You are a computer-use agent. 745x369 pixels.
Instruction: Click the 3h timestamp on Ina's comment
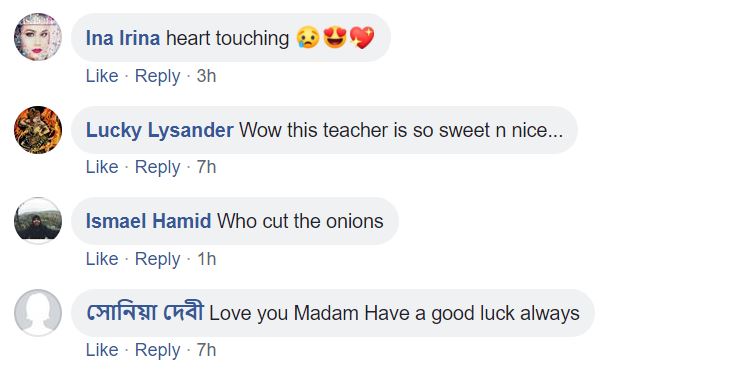pyautogui.click(x=206, y=76)
